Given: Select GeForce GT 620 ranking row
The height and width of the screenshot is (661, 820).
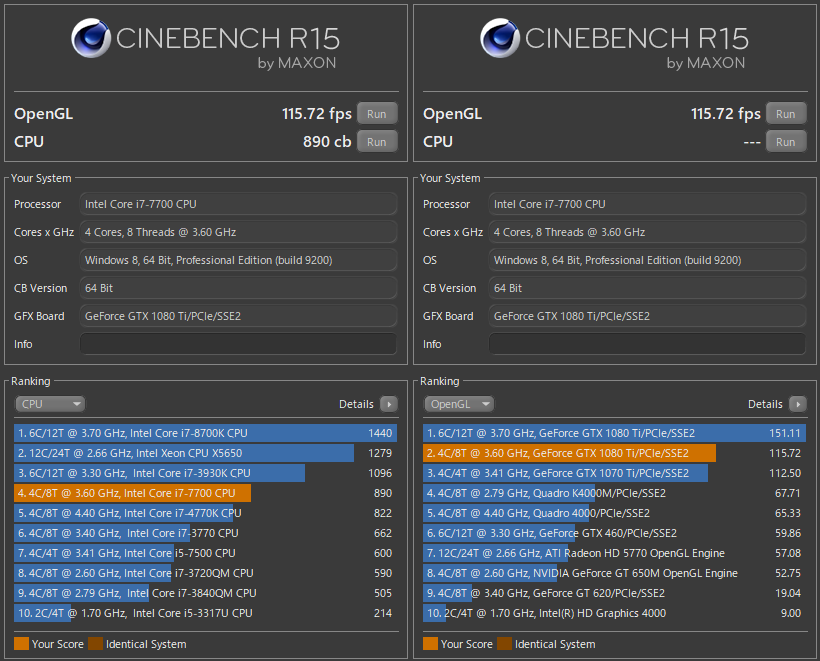Looking at the screenshot, I should 614,593.
